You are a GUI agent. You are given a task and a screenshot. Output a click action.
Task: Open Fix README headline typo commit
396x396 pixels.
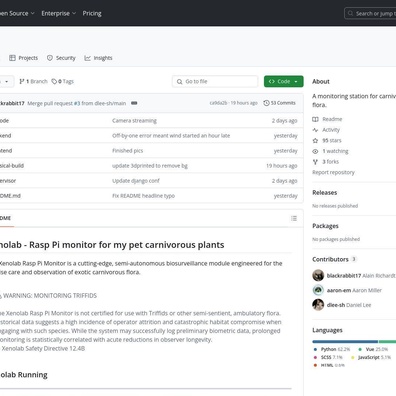tap(143, 196)
